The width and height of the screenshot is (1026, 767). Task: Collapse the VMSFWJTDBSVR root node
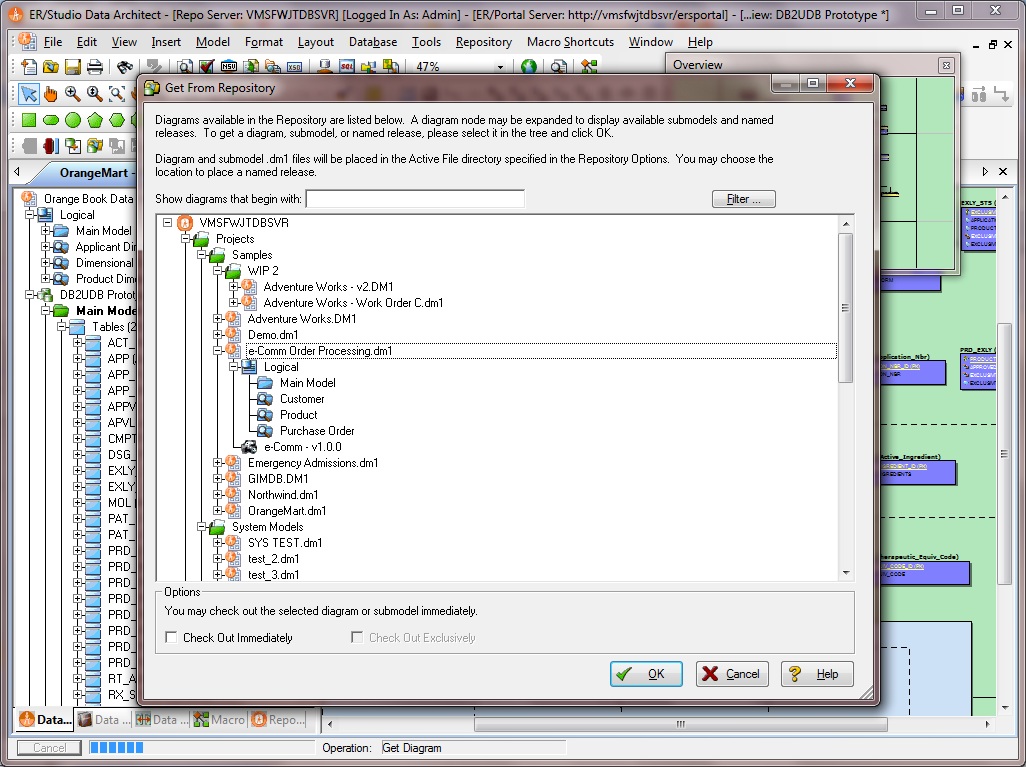pos(168,223)
